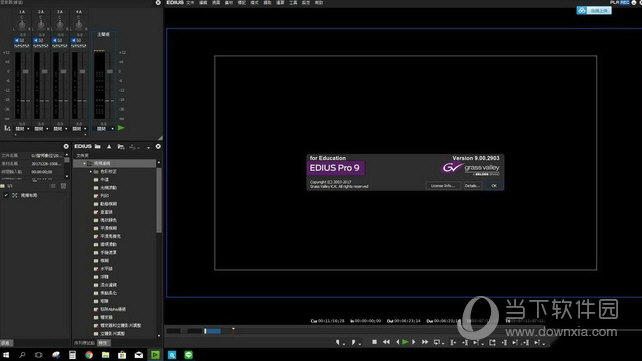
Task: Switch to the 序列标记 tab
Action: [x=84, y=343]
